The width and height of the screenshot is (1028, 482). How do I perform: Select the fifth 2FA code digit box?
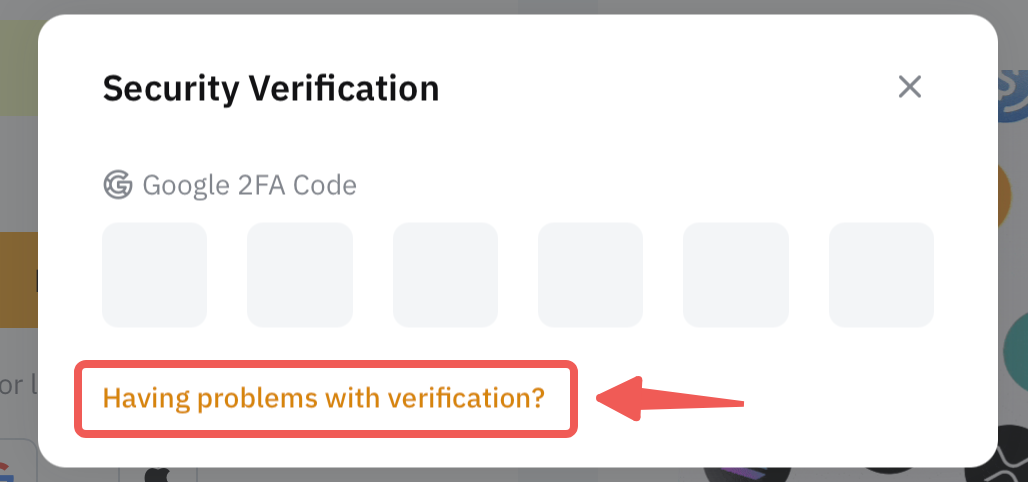click(x=735, y=275)
